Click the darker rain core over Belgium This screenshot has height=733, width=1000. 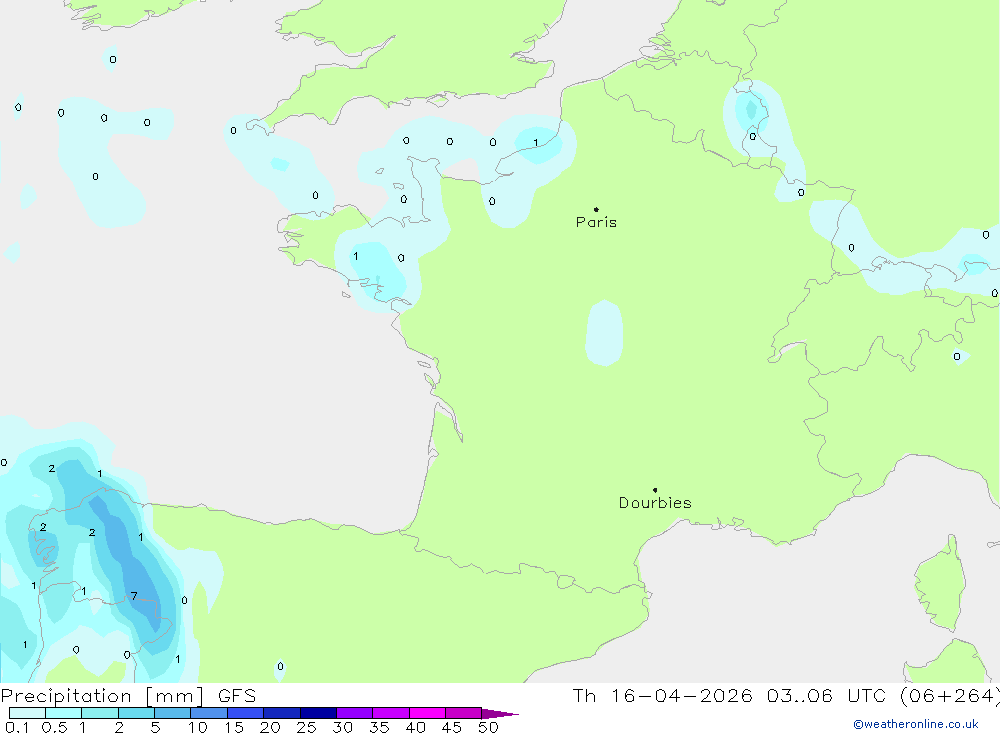(x=747, y=108)
